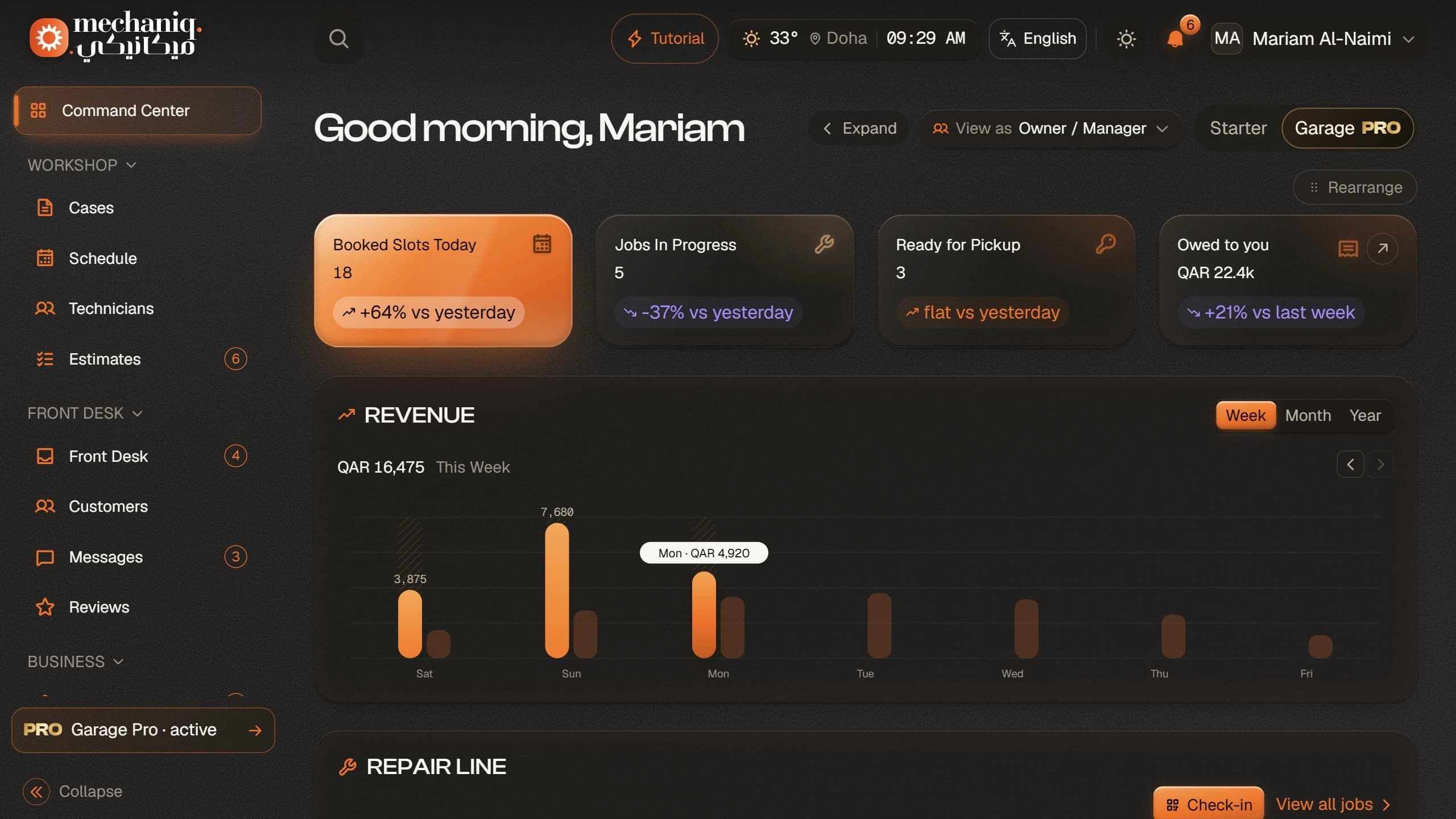Open Mariam Al-Naimi account menu
The height and width of the screenshot is (819, 1456).
pos(1314,39)
